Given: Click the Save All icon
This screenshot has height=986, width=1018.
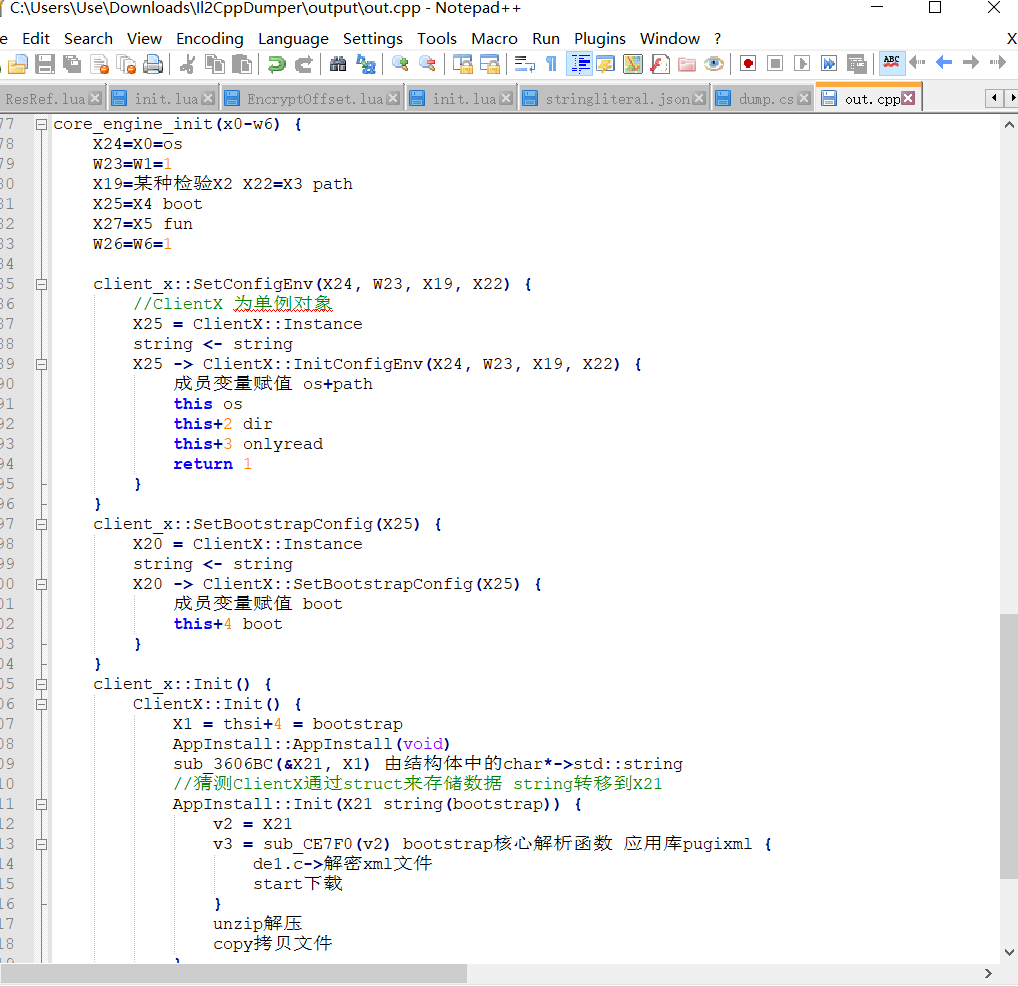Looking at the screenshot, I should (x=72, y=64).
